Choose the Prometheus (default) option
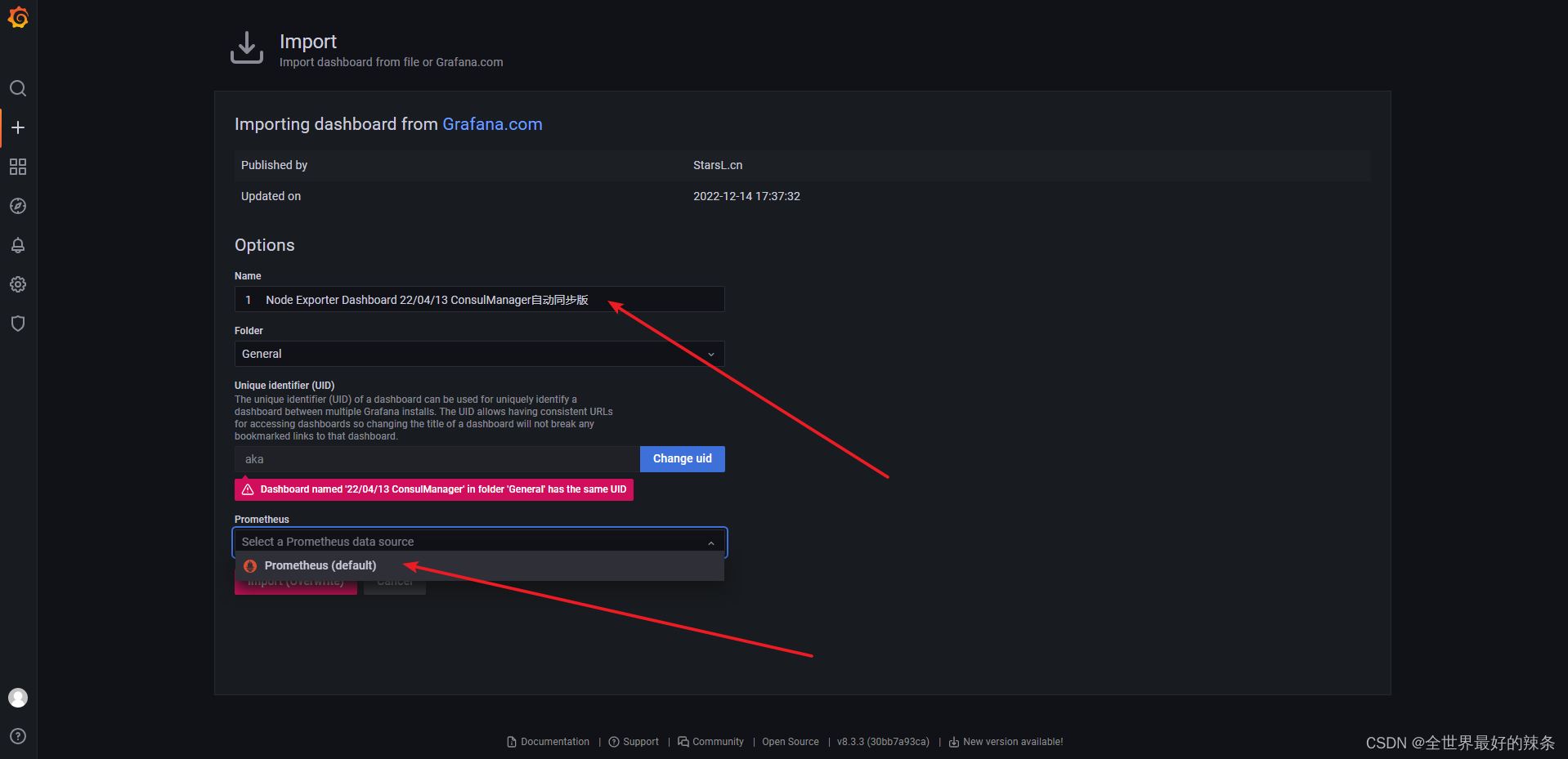The height and width of the screenshot is (759, 1568). click(x=479, y=565)
